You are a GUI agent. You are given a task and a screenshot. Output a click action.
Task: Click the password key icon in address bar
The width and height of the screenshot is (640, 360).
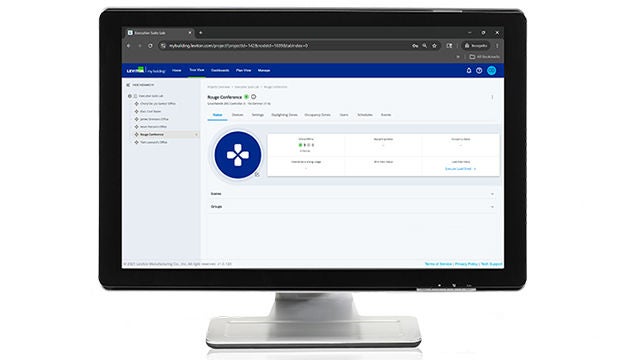pos(415,46)
